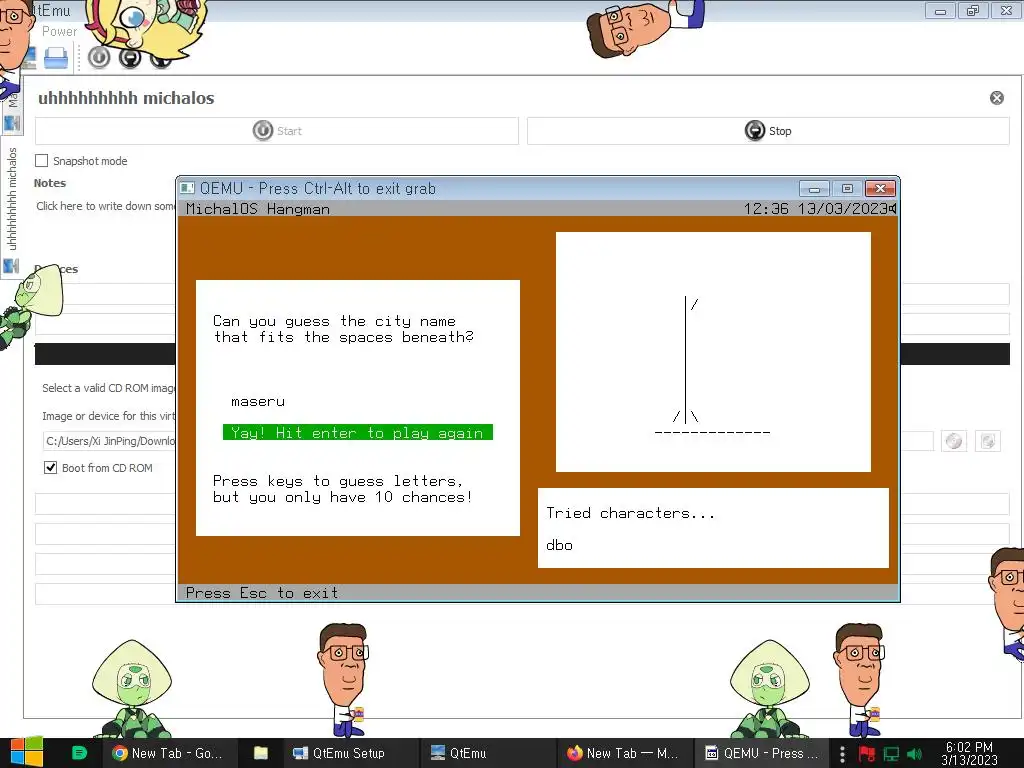Uncheck Boot from CD ROM

pyautogui.click(x=50, y=468)
